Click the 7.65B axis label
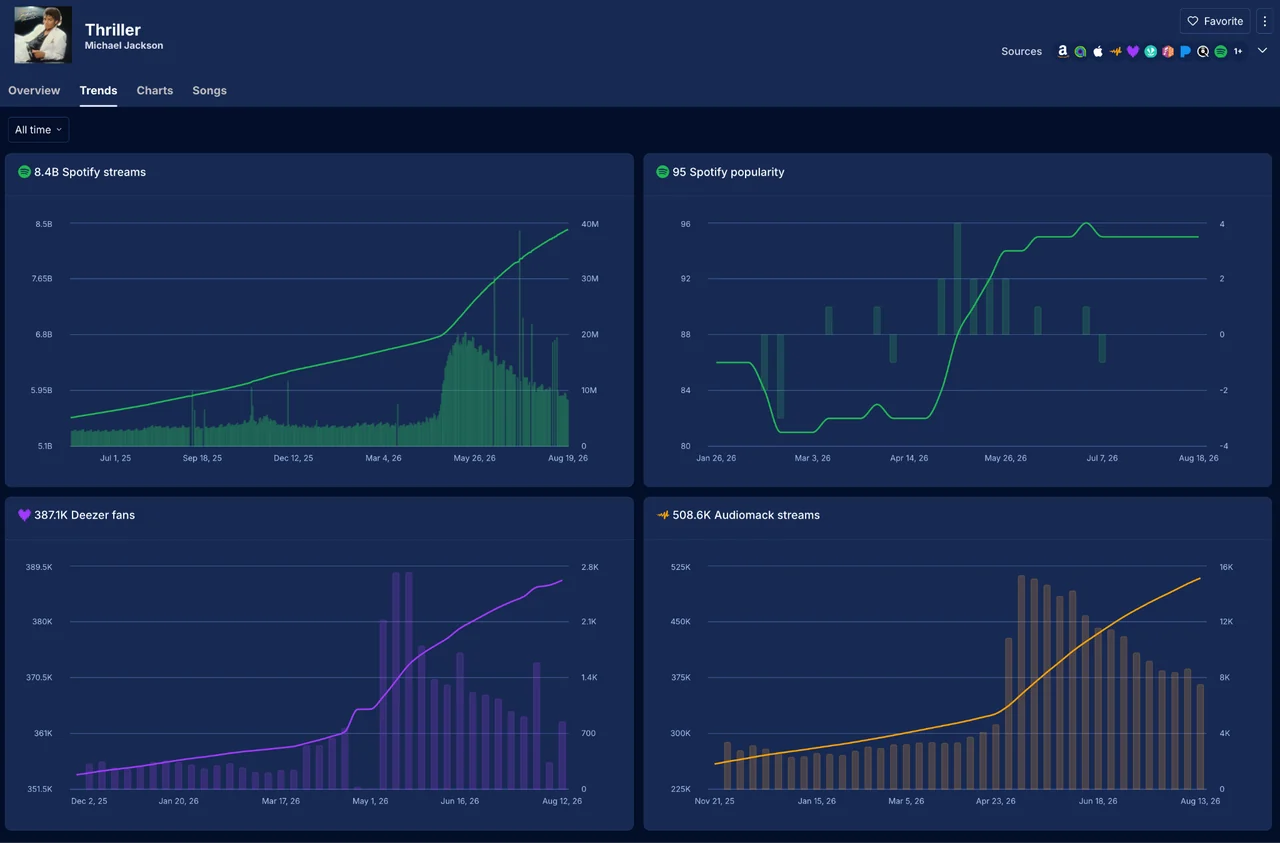 42,279
